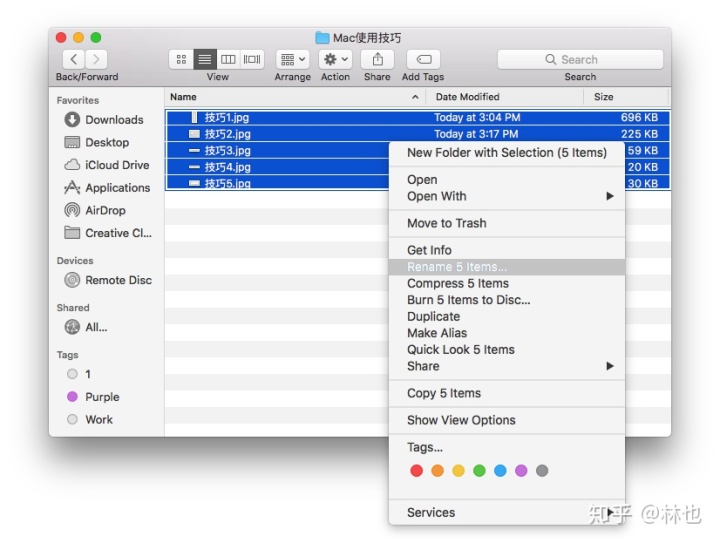Image resolution: width=720 pixels, height=543 pixels.
Task: Apply yellow tag color
Action: click(x=458, y=470)
